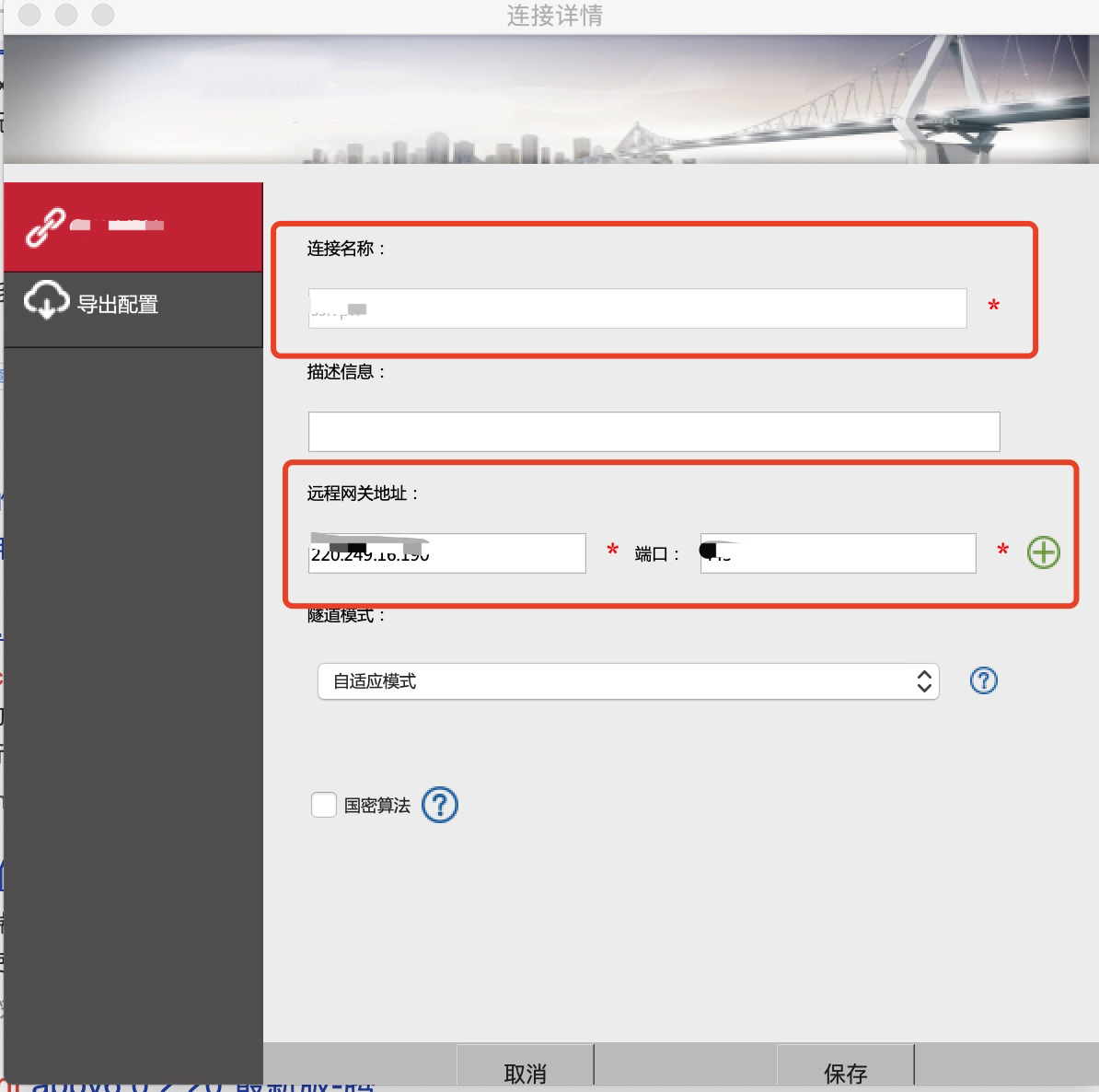Image resolution: width=1099 pixels, height=1092 pixels.
Task: Enable the 国密算法 checkbox
Action: [x=323, y=805]
